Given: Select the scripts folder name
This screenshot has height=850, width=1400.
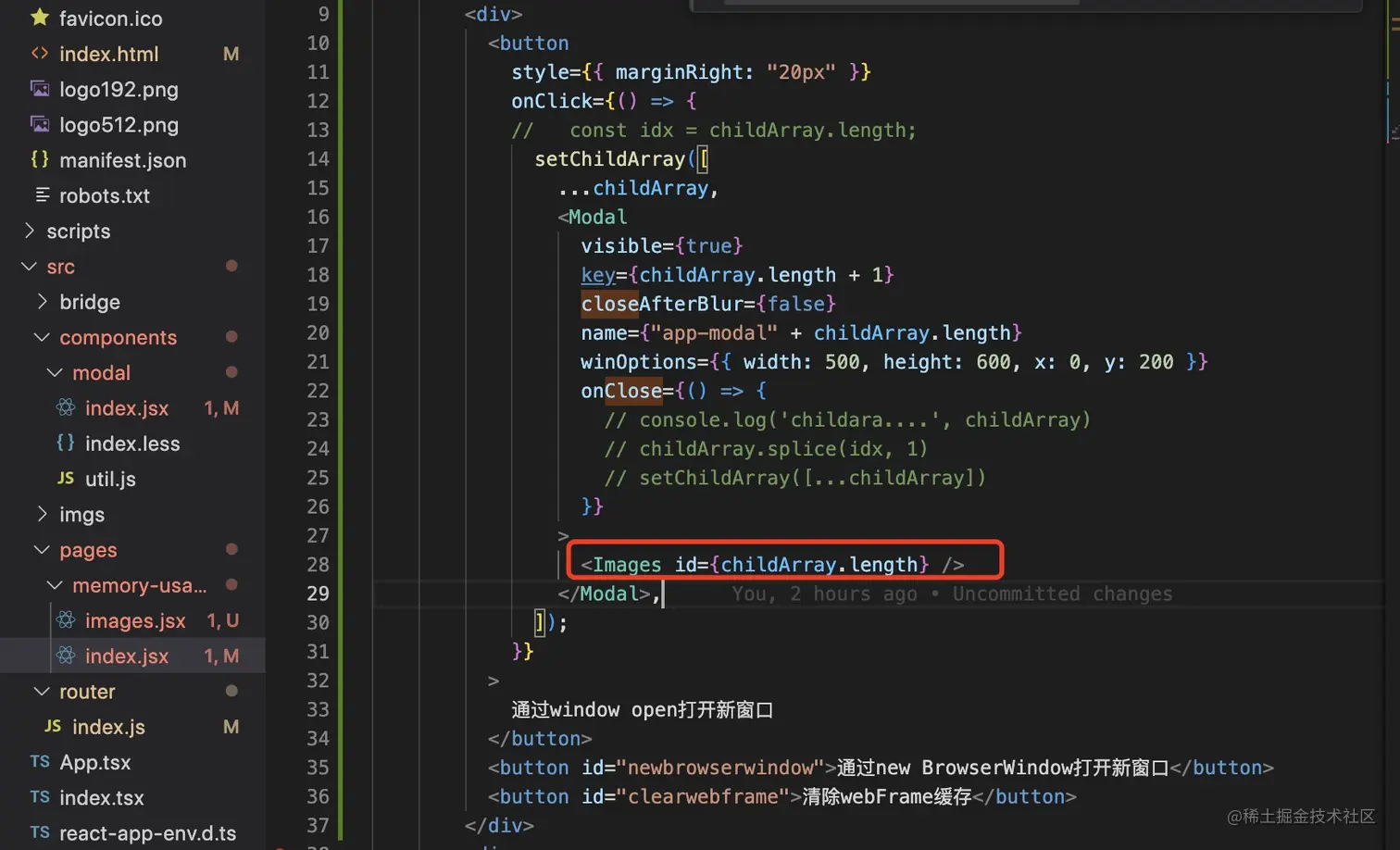Looking at the screenshot, I should pyautogui.click(x=79, y=231).
